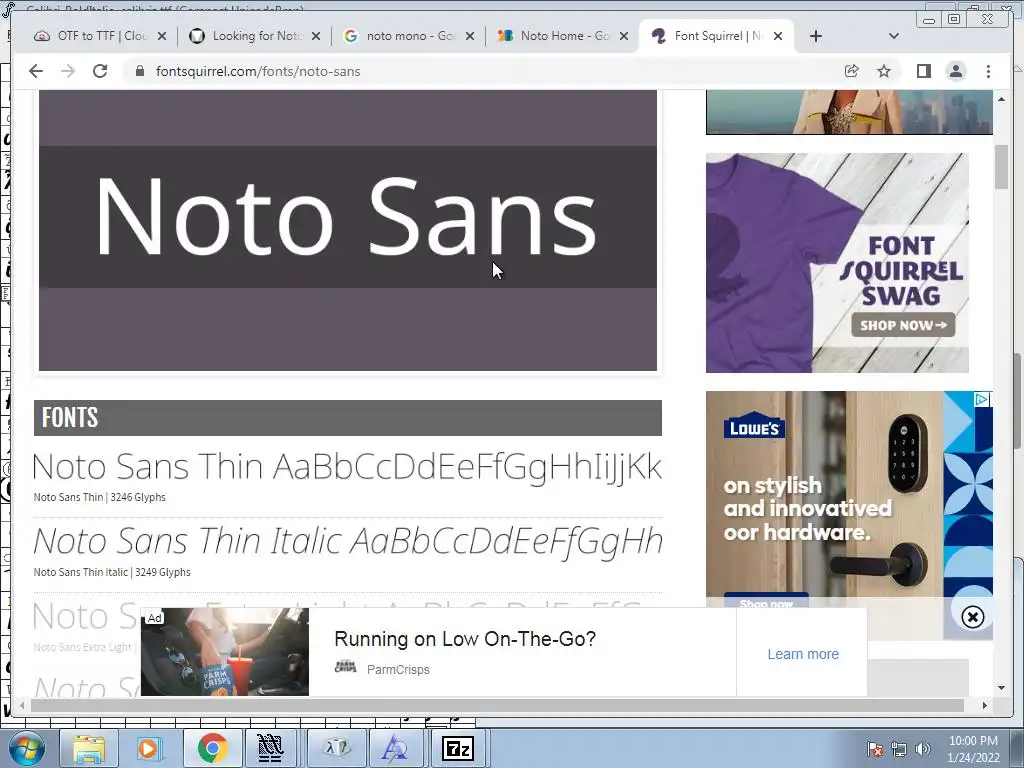Click 'Noto Sans Thin Italic | 3249 Glyphs'
The image size is (1024, 768).
pos(112,572)
